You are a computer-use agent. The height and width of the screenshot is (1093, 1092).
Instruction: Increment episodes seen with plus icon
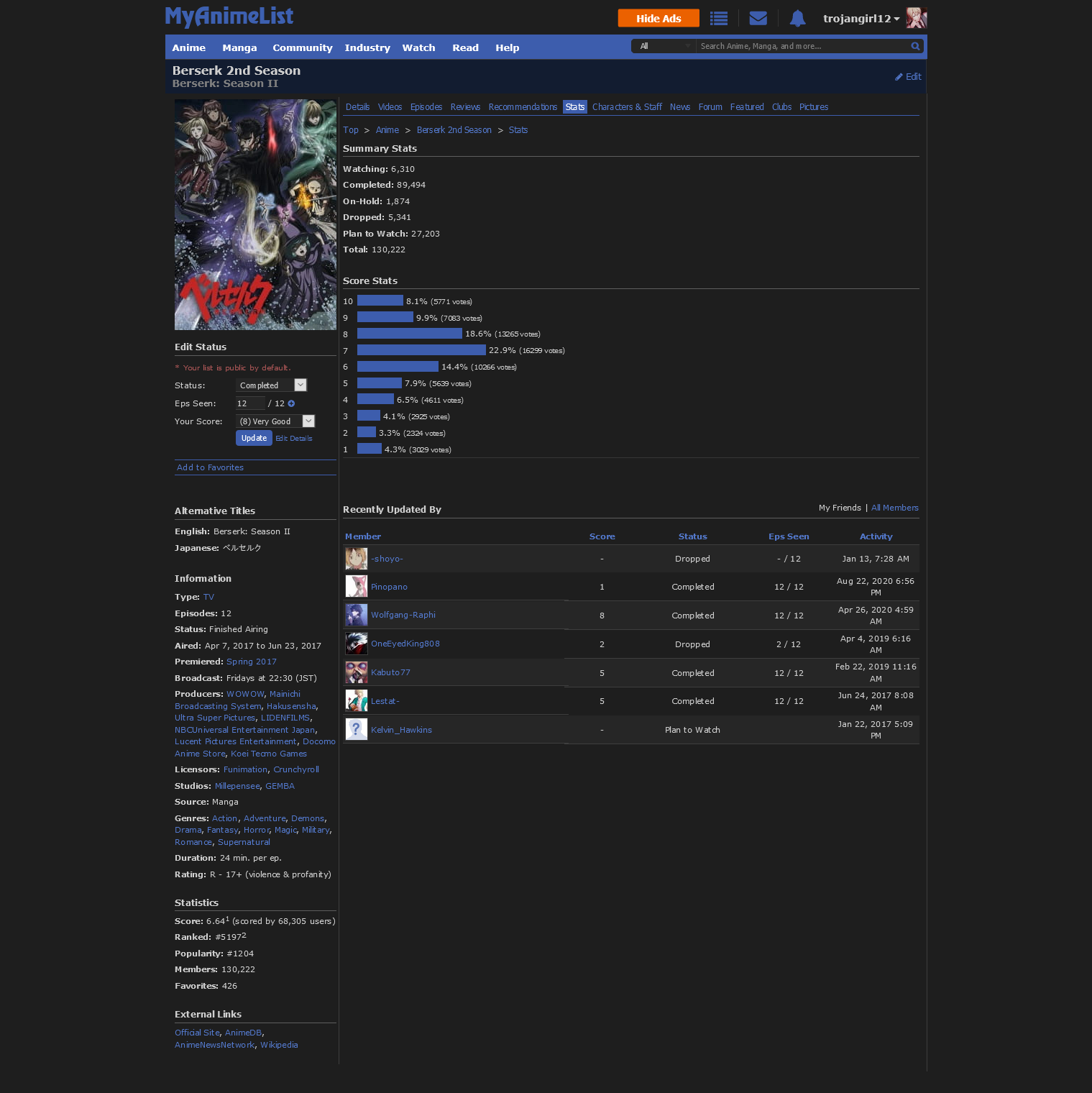click(x=291, y=403)
